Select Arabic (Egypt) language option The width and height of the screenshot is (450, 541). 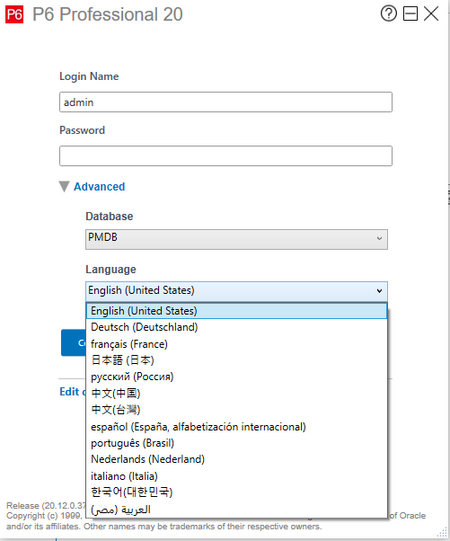point(237,510)
